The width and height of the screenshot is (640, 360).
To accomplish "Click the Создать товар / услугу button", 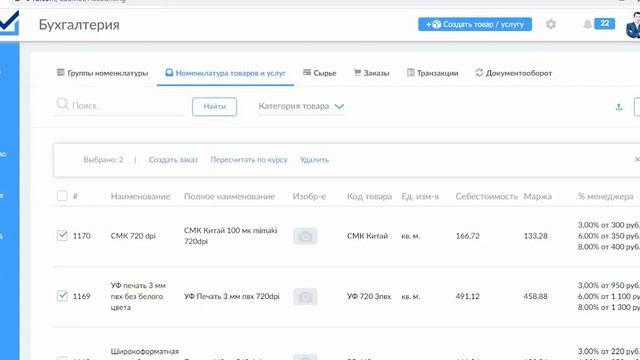I will 475,24.
